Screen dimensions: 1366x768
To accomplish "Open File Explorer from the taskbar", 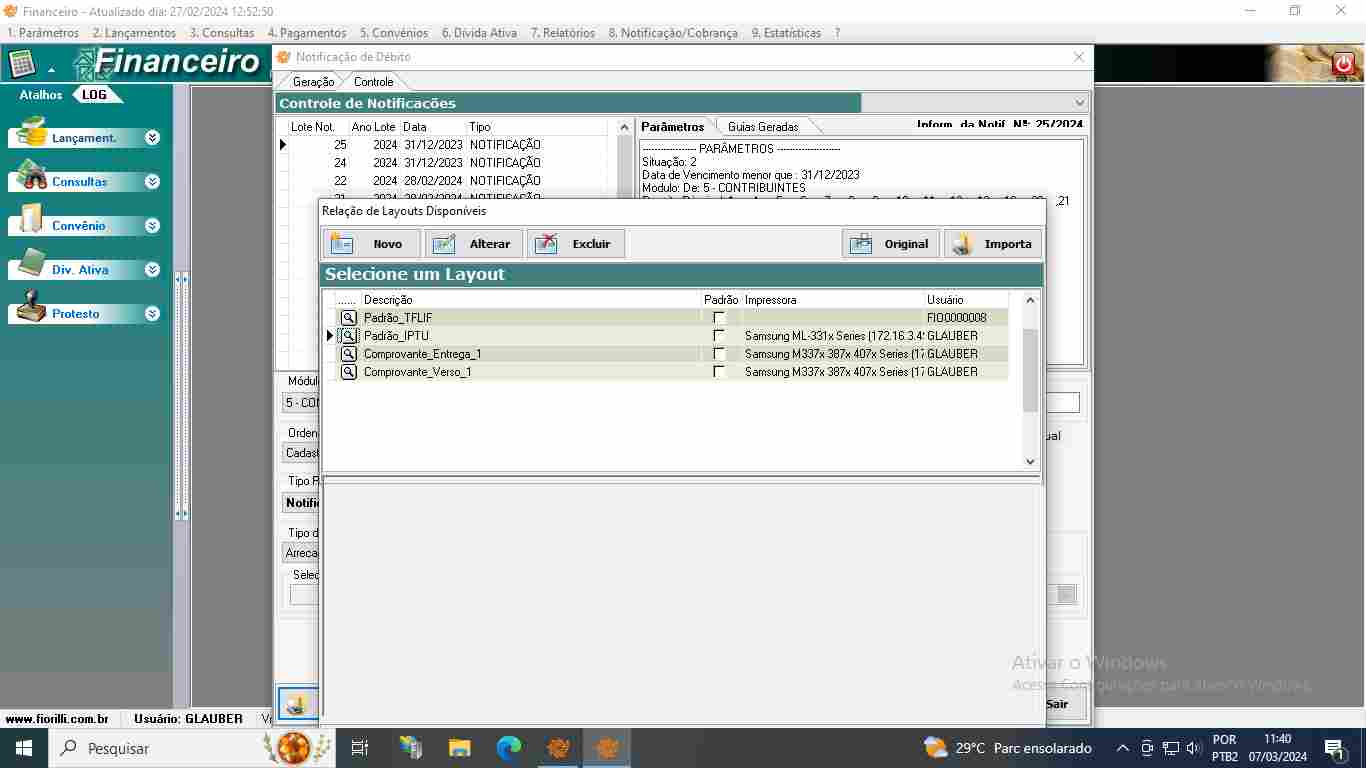I will (x=459, y=748).
